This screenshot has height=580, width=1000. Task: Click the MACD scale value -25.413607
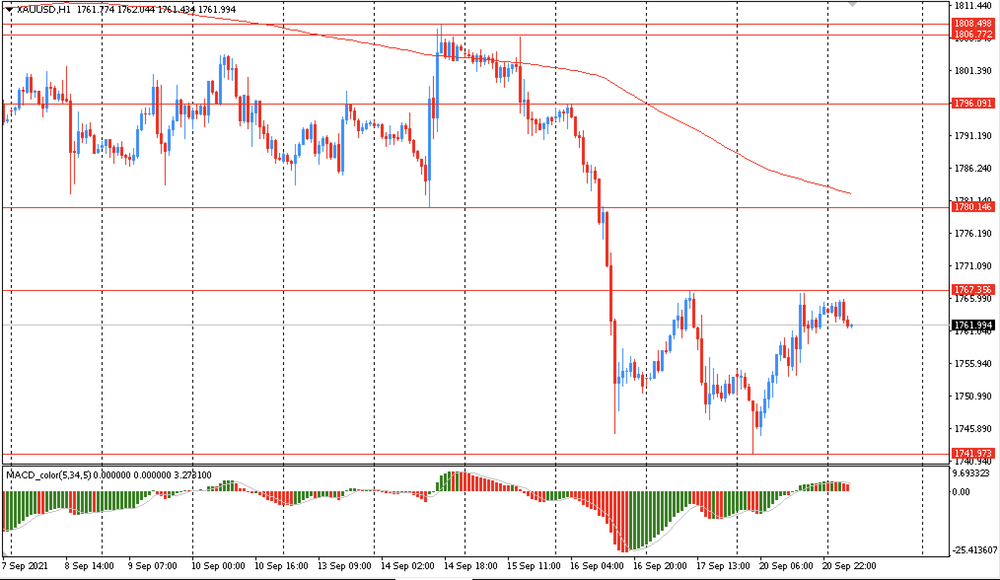click(x=974, y=550)
